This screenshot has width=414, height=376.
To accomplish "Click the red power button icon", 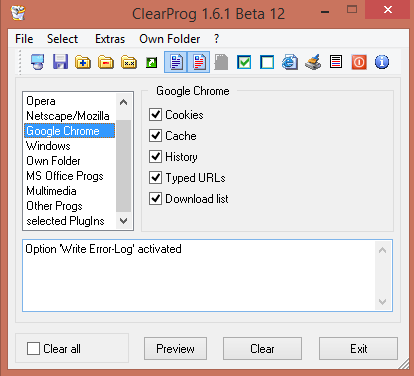I will 359,62.
